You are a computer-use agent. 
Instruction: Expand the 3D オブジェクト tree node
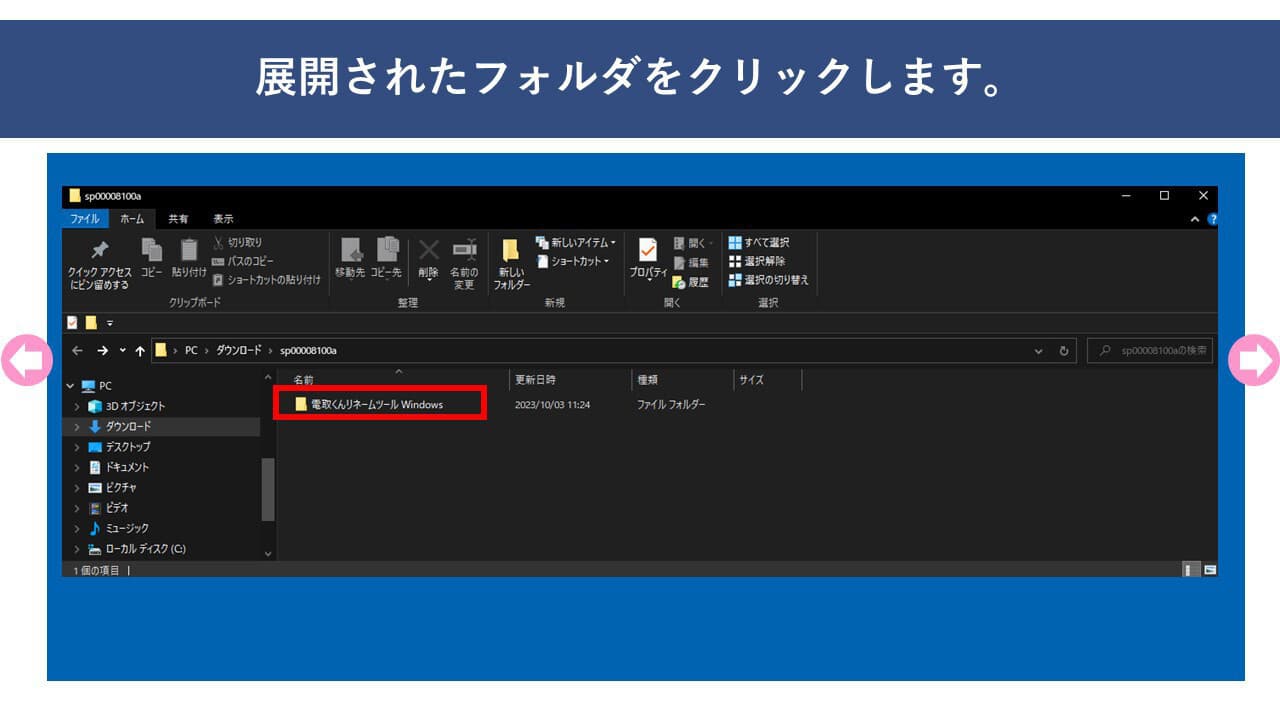pyautogui.click(x=77, y=406)
